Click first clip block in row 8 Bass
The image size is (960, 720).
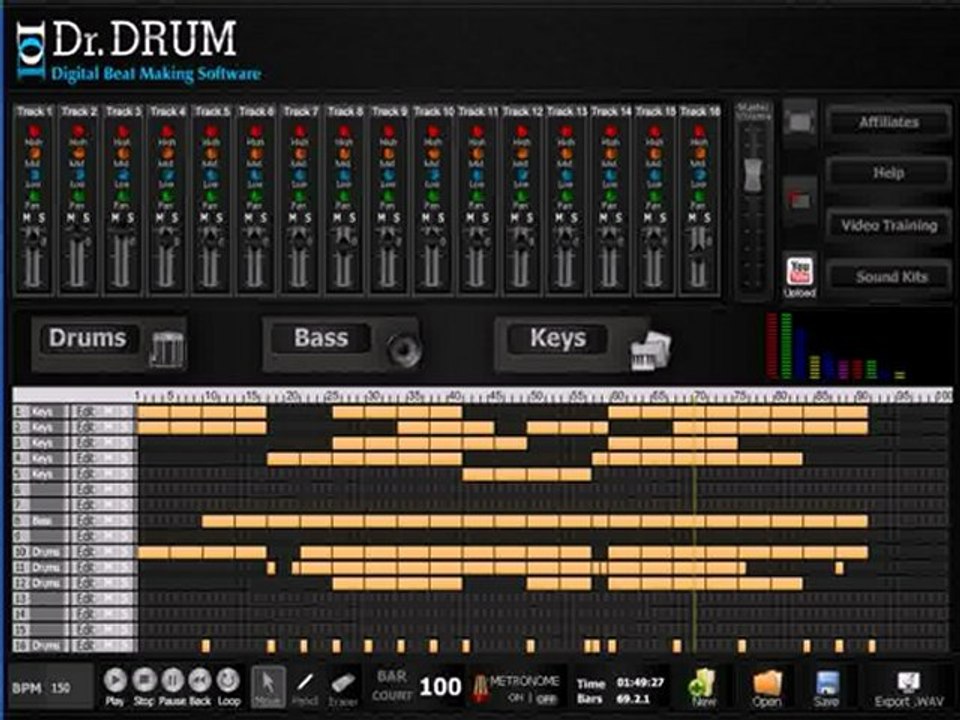[218, 521]
